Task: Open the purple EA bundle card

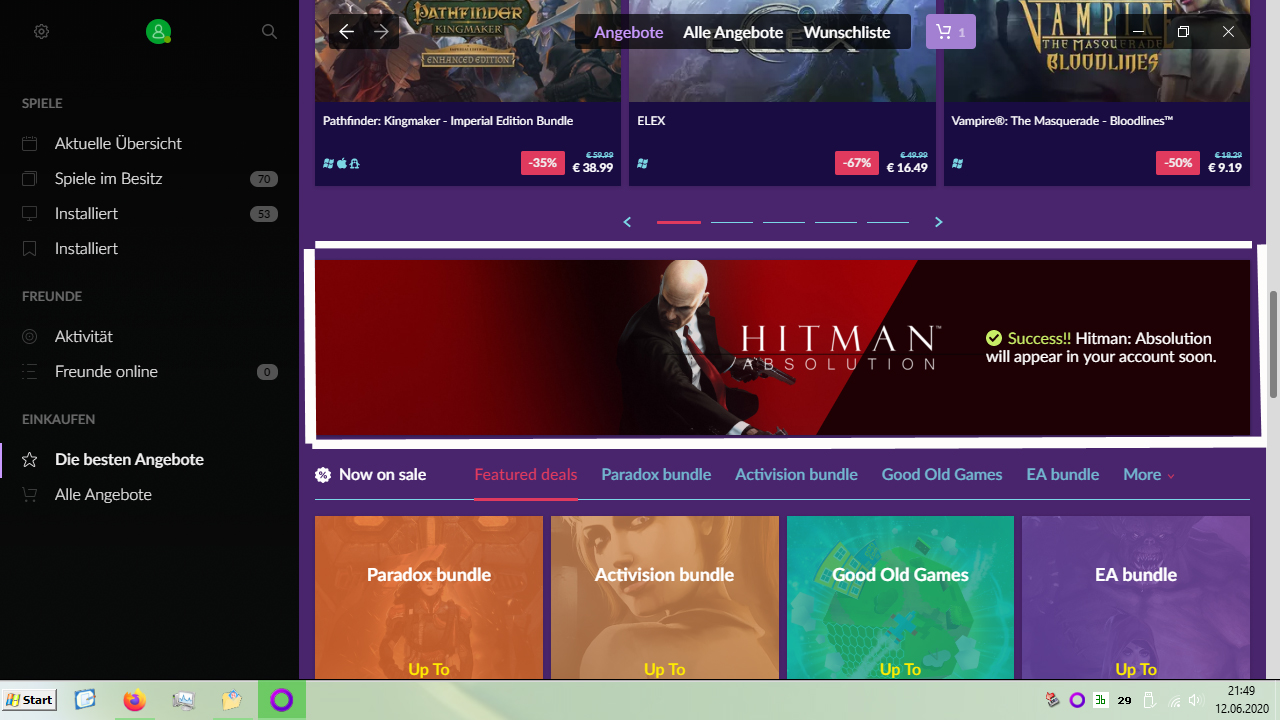Action: 1136,598
